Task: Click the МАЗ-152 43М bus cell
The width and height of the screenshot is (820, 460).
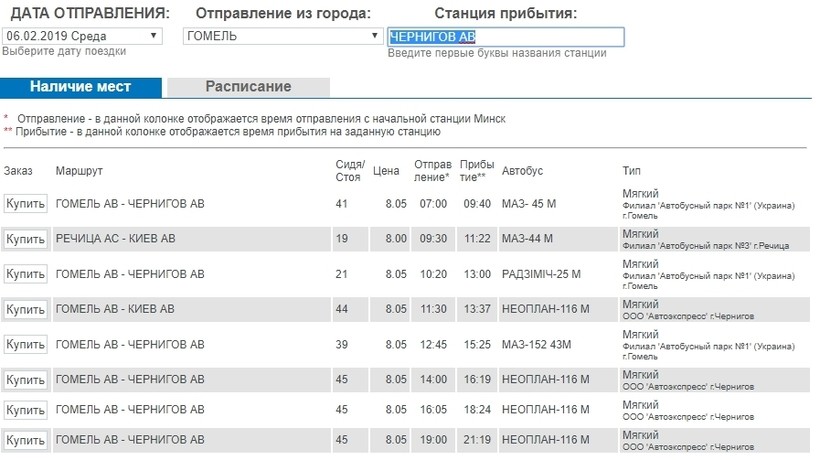Action: point(537,344)
